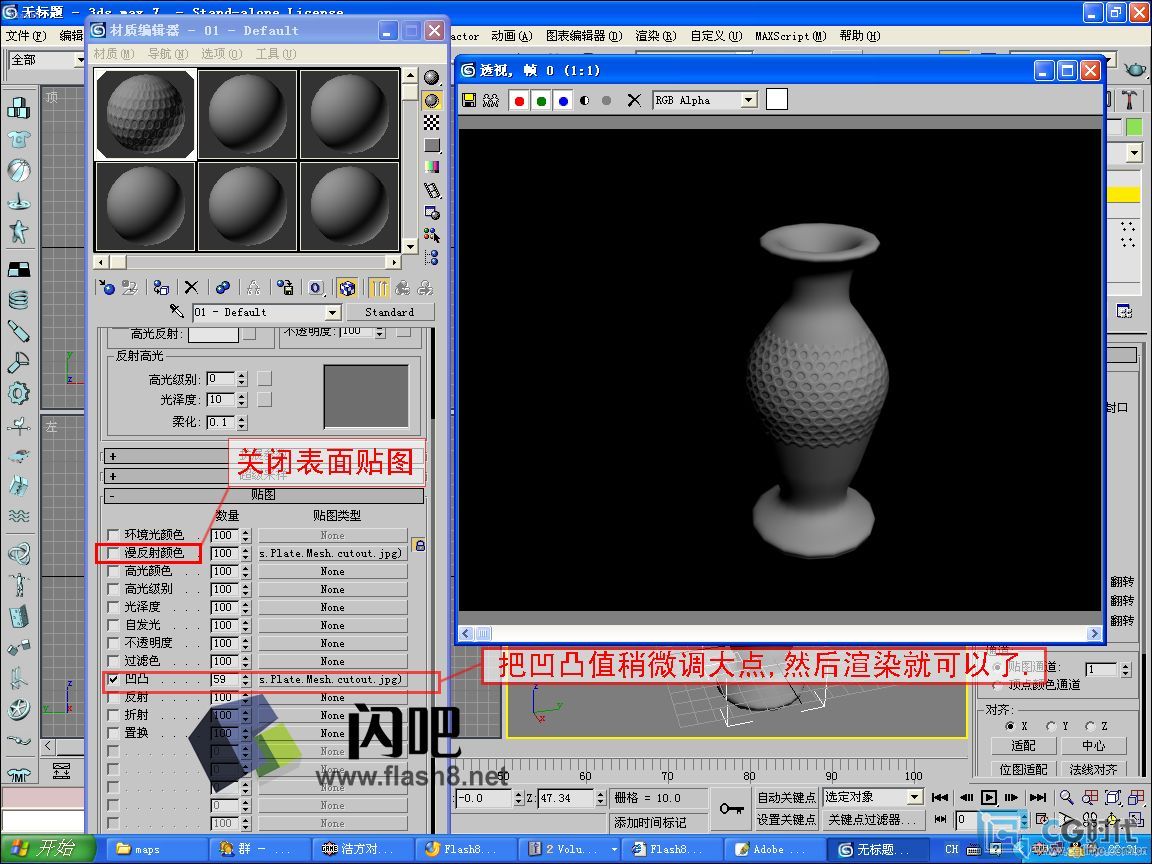Click the 凹凸 map slot button
Screen dimensions: 1152x864
(332, 680)
